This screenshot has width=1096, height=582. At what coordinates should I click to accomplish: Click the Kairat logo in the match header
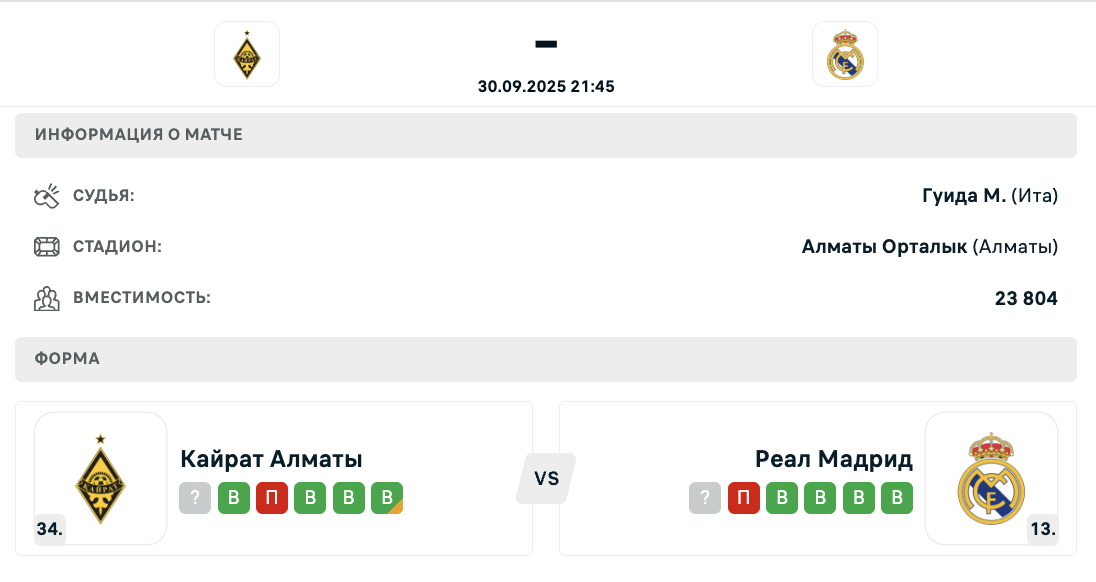click(247, 54)
